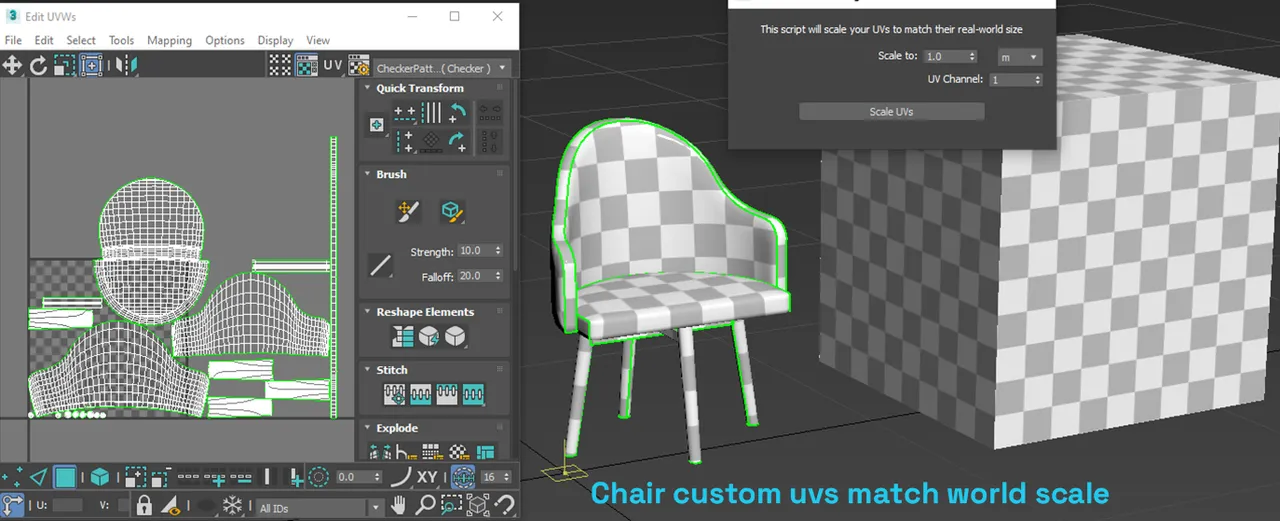The width and height of the screenshot is (1280, 521).
Task: Click the brush falloff type icon
Action: [x=380, y=265]
